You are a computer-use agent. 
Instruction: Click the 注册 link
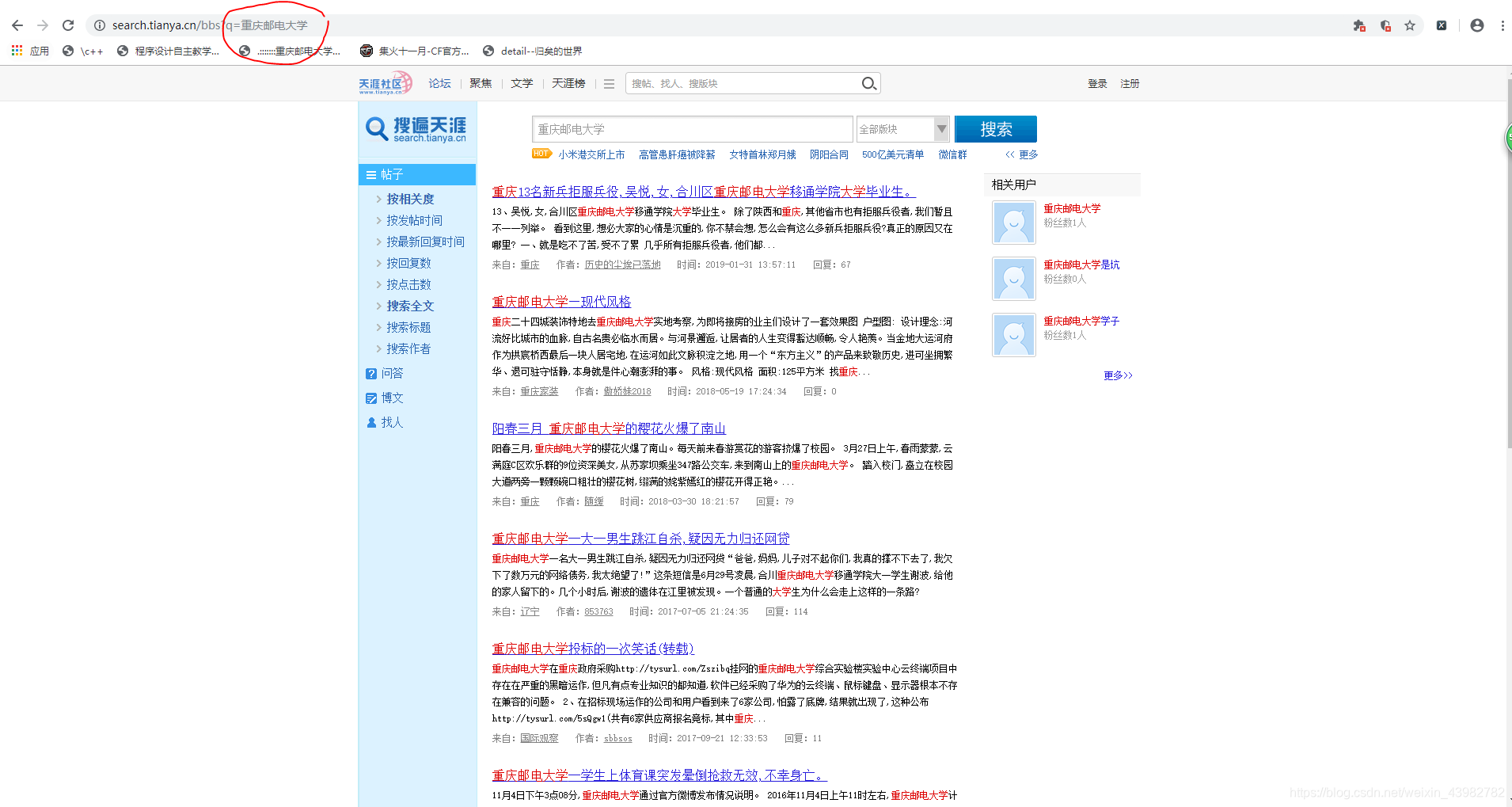pyautogui.click(x=1130, y=83)
